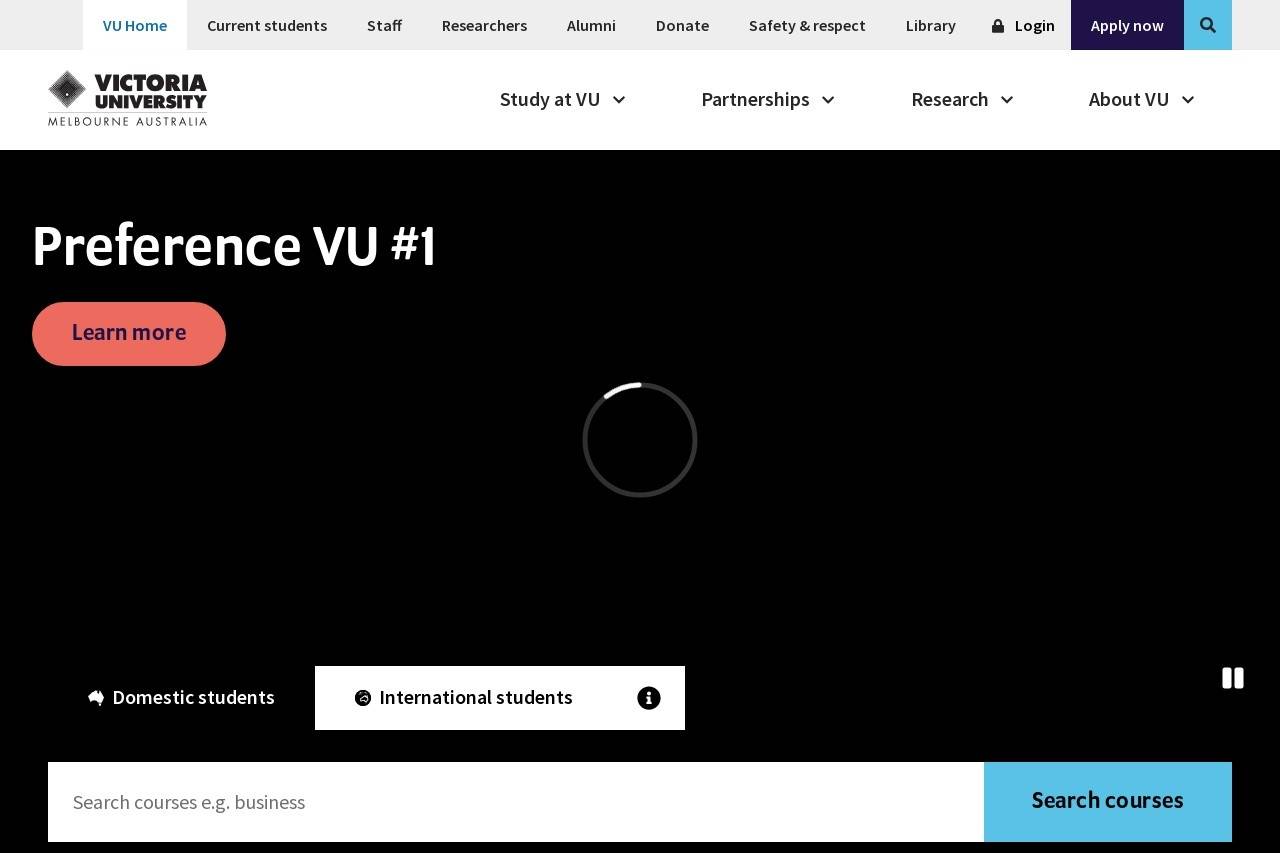Screen dimensions: 1280x853
Task: Expand the About VU menu
Action: tap(1141, 99)
